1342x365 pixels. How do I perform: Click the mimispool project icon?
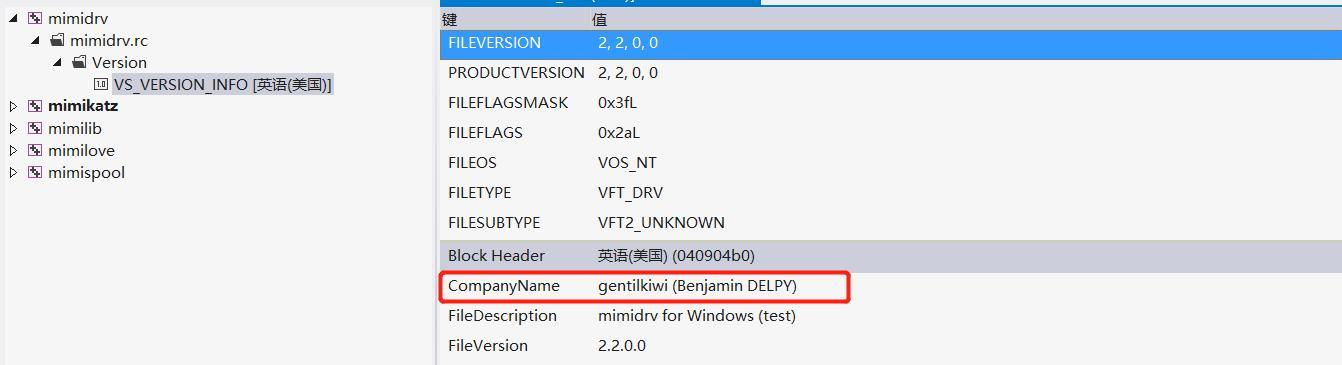pyautogui.click(x=35, y=172)
